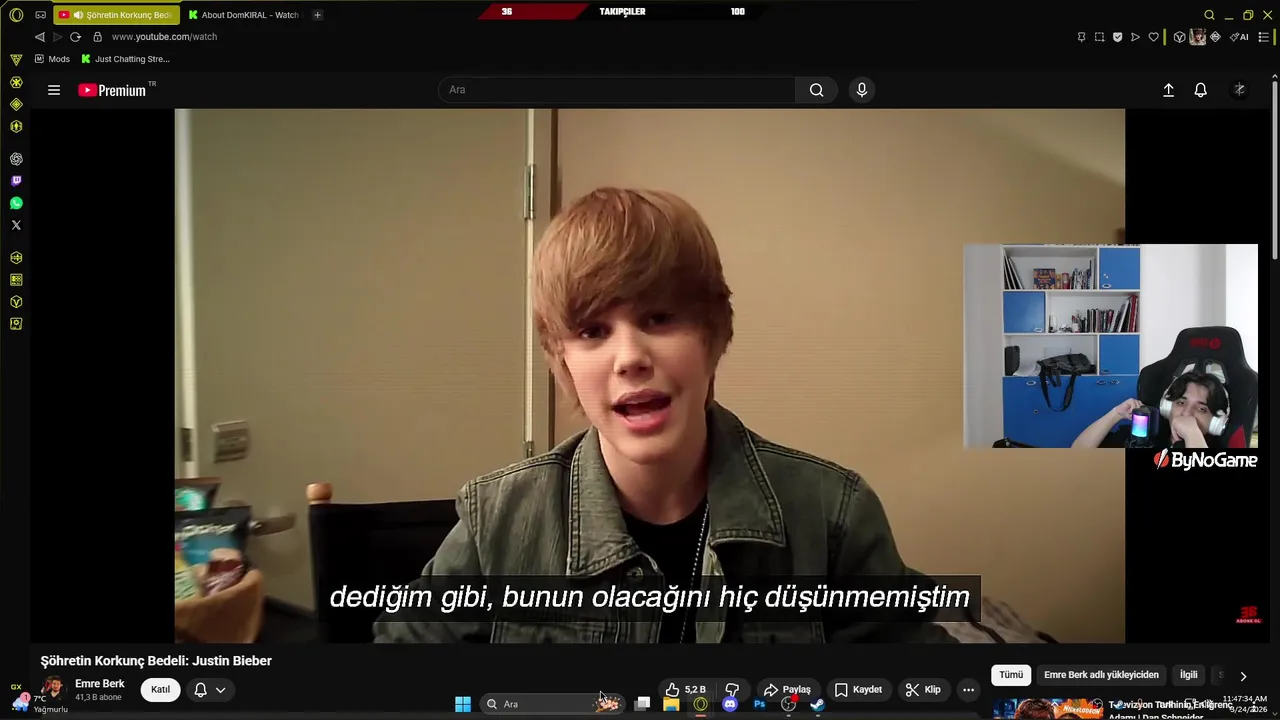Open the Just Chatting Stre... bookmark
The width and height of the screenshot is (1280, 720).
(125, 59)
